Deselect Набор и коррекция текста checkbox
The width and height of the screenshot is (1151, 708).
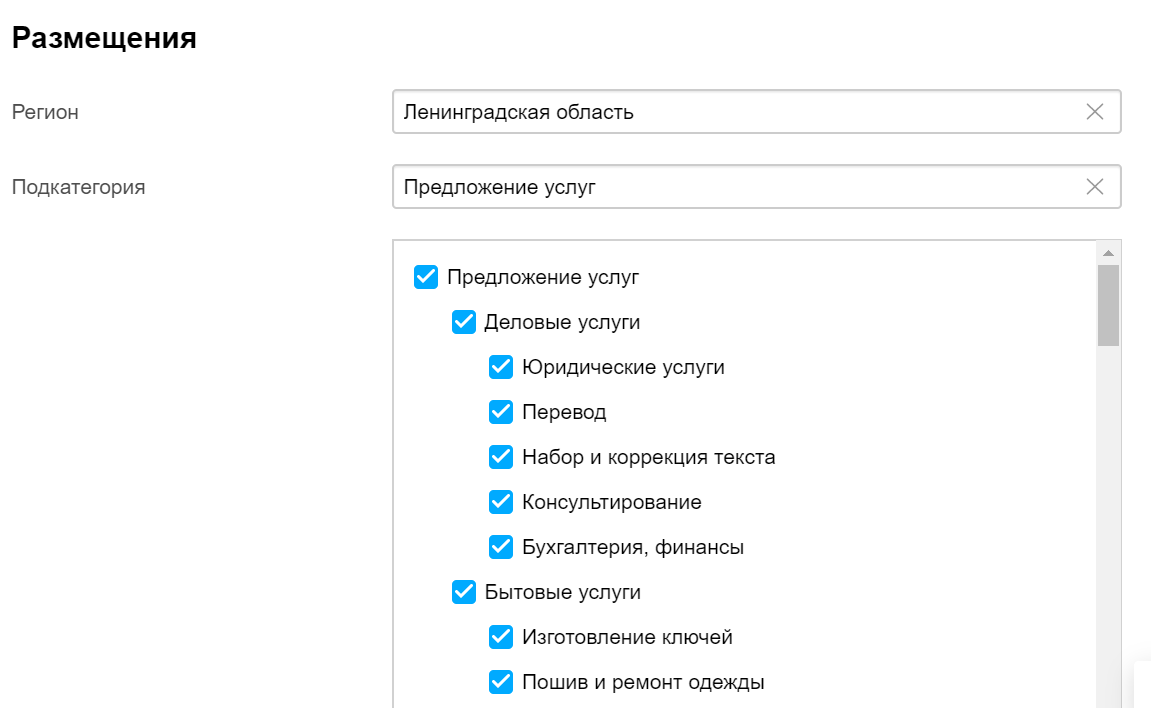pos(501,457)
